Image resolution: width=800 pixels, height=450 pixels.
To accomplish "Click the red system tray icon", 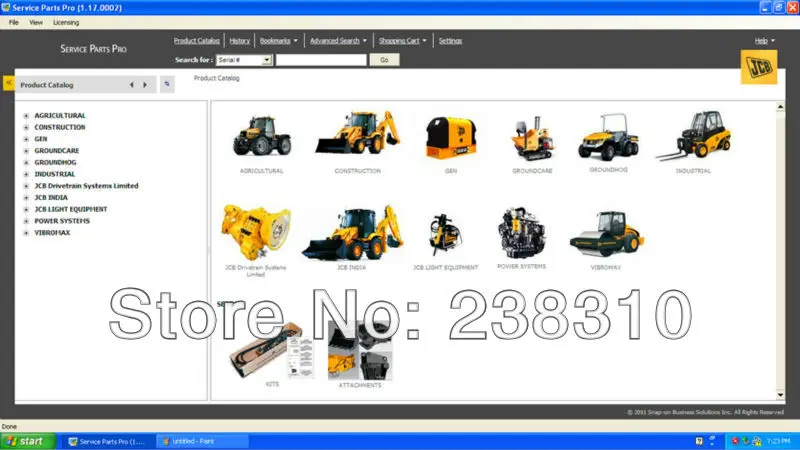I will [735, 441].
